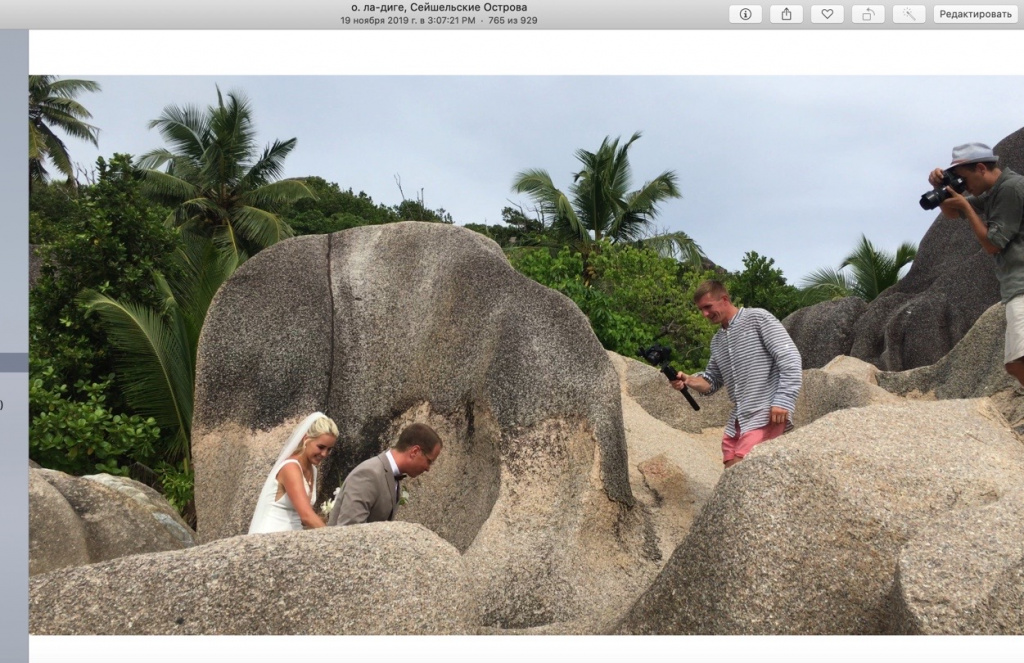This screenshot has width=1024, height=663.
Task: Click the Share icon in the toolbar
Action: [x=786, y=14]
